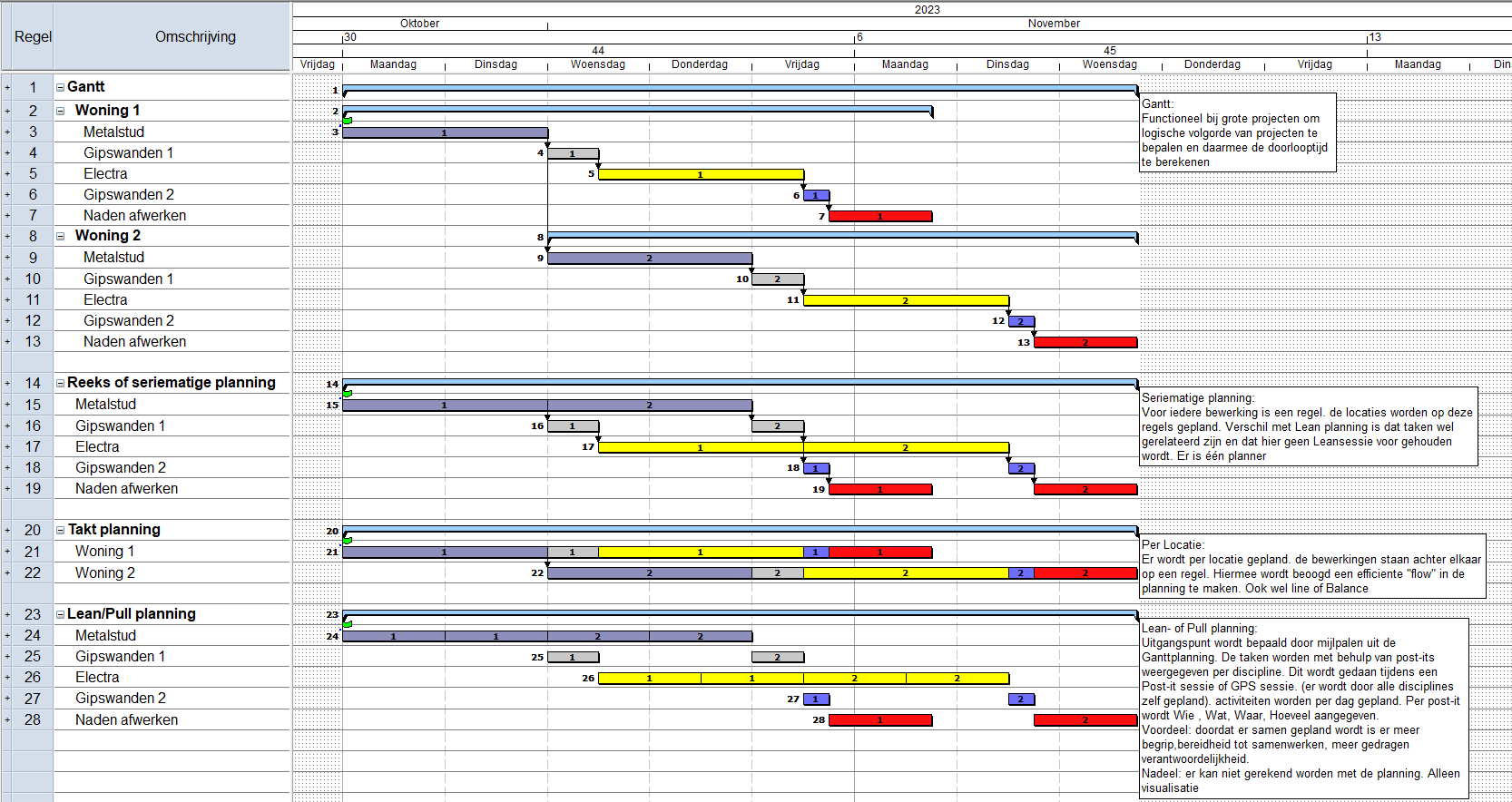Collapse the Woning 1 group

[x=61, y=111]
